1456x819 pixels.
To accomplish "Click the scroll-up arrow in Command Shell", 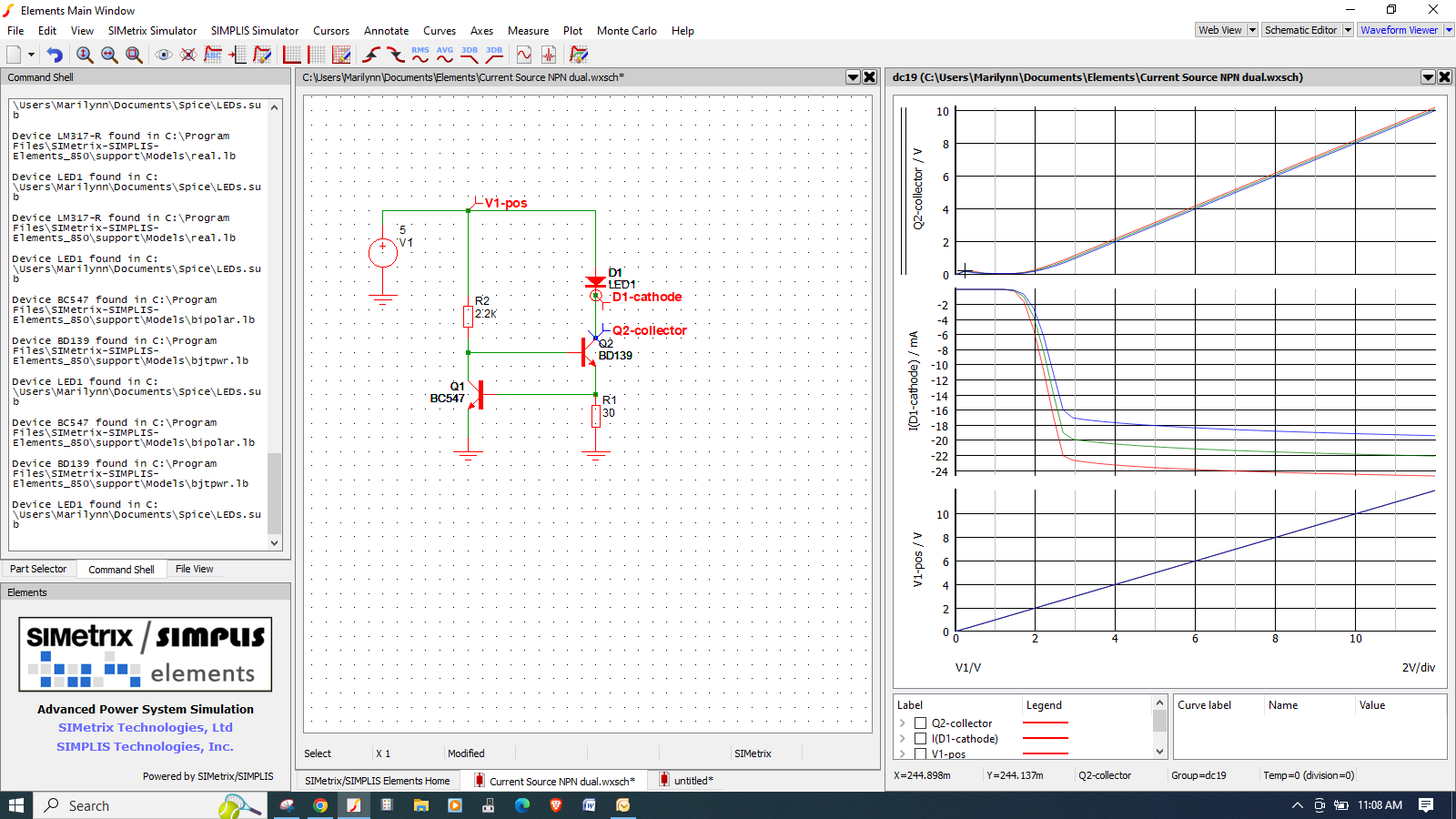I will click(x=275, y=107).
